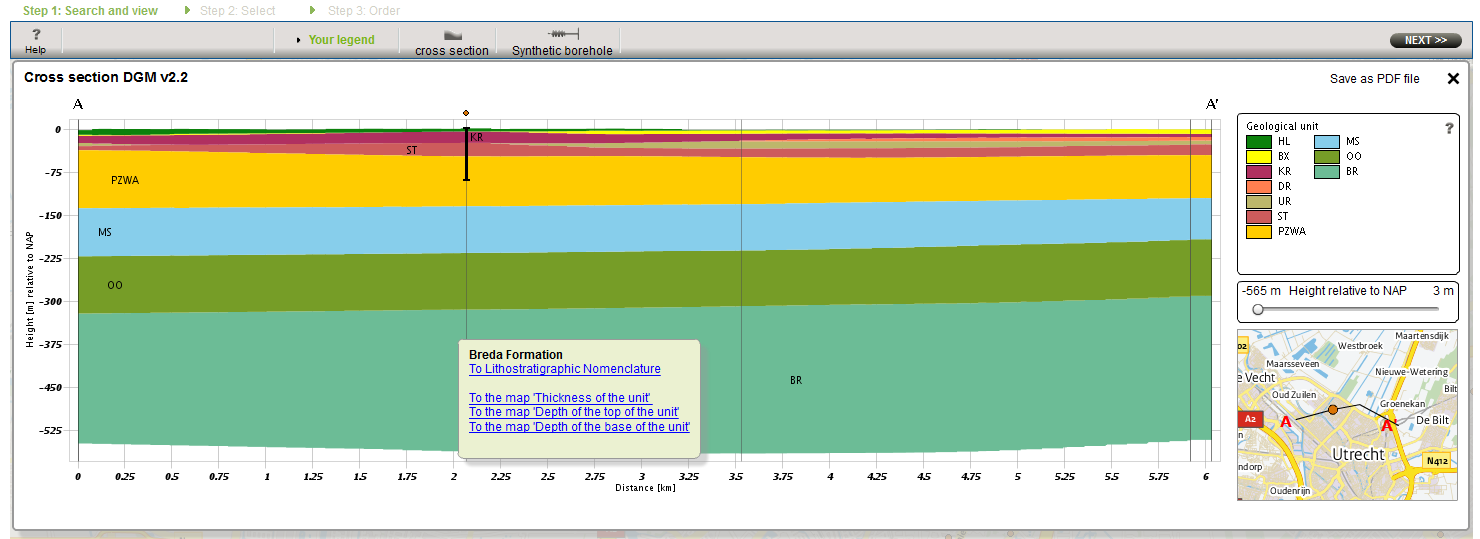The height and width of the screenshot is (539, 1480).
Task: Click the orange marker on the minimap
Action: [1332, 410]
